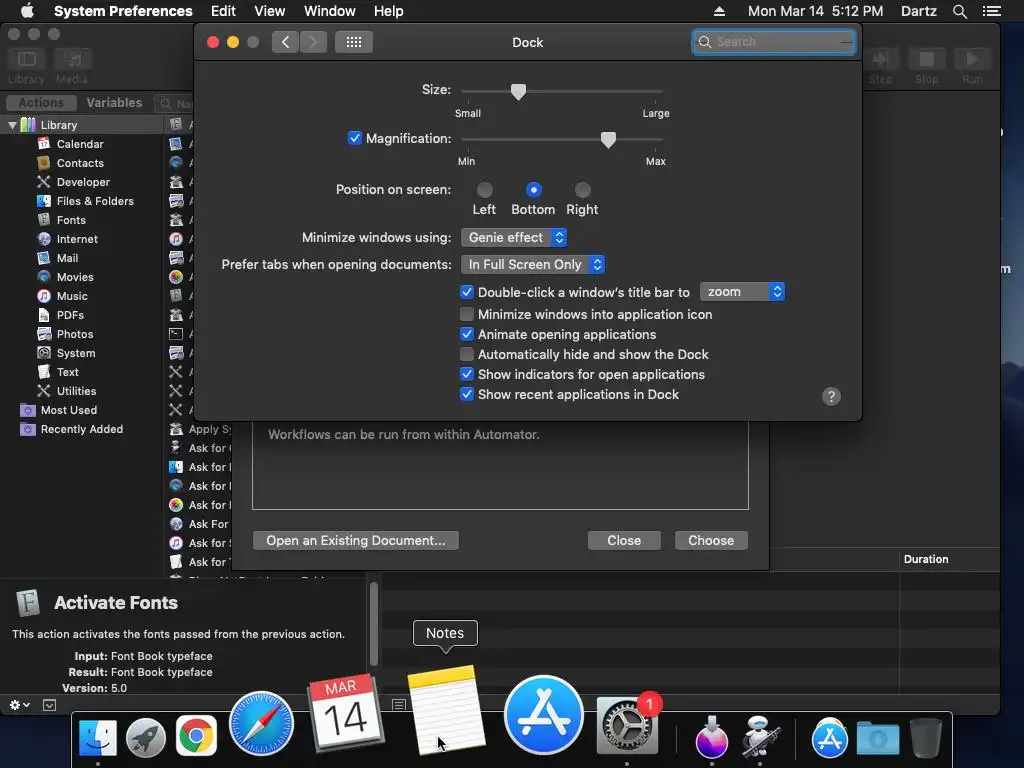Open Calendar showing MAR 14 in Dock
The height and width of the screenshot is (768, 1024).
pyautogui.click(x=344, y=712)
